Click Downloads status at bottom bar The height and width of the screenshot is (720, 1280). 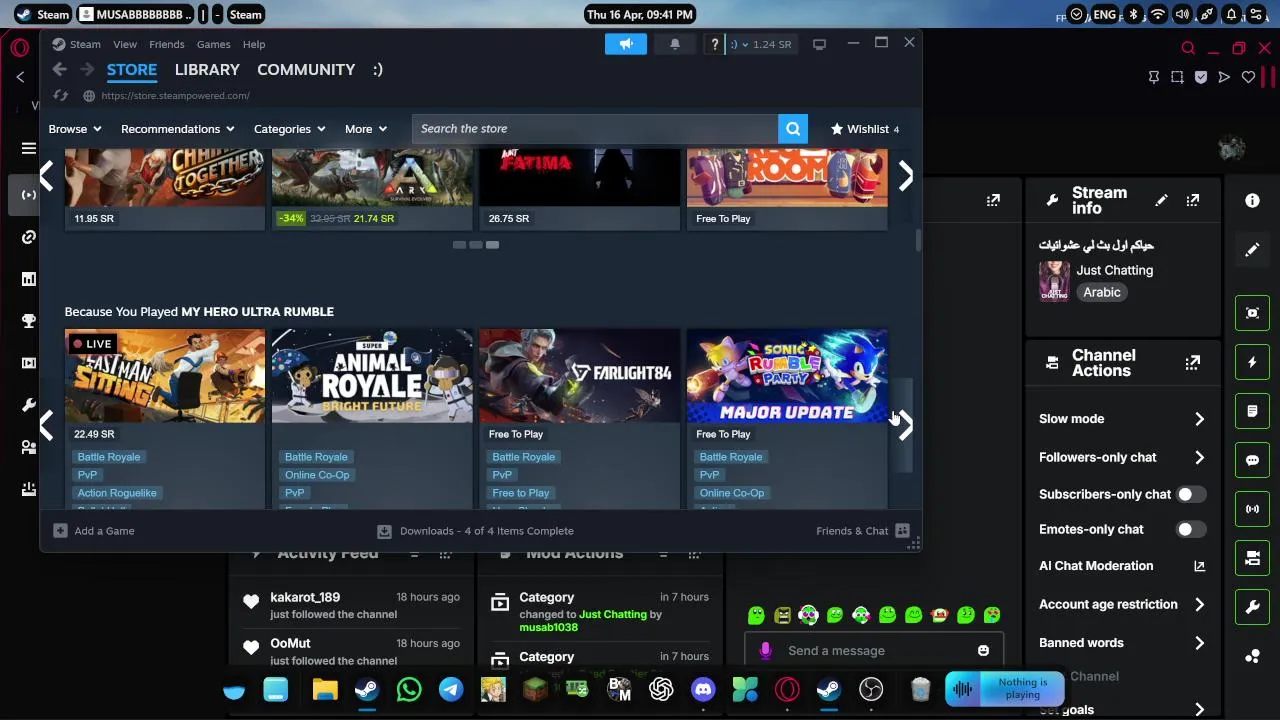pos(475,531)
